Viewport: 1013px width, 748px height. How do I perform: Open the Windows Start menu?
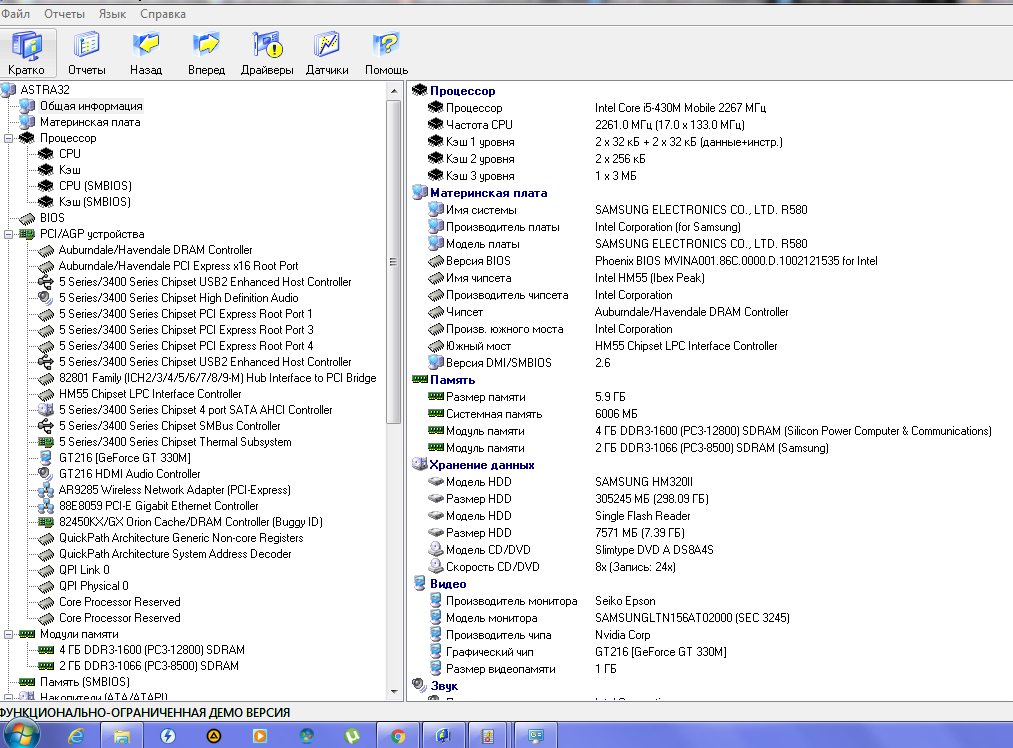(x=22, y=735)
